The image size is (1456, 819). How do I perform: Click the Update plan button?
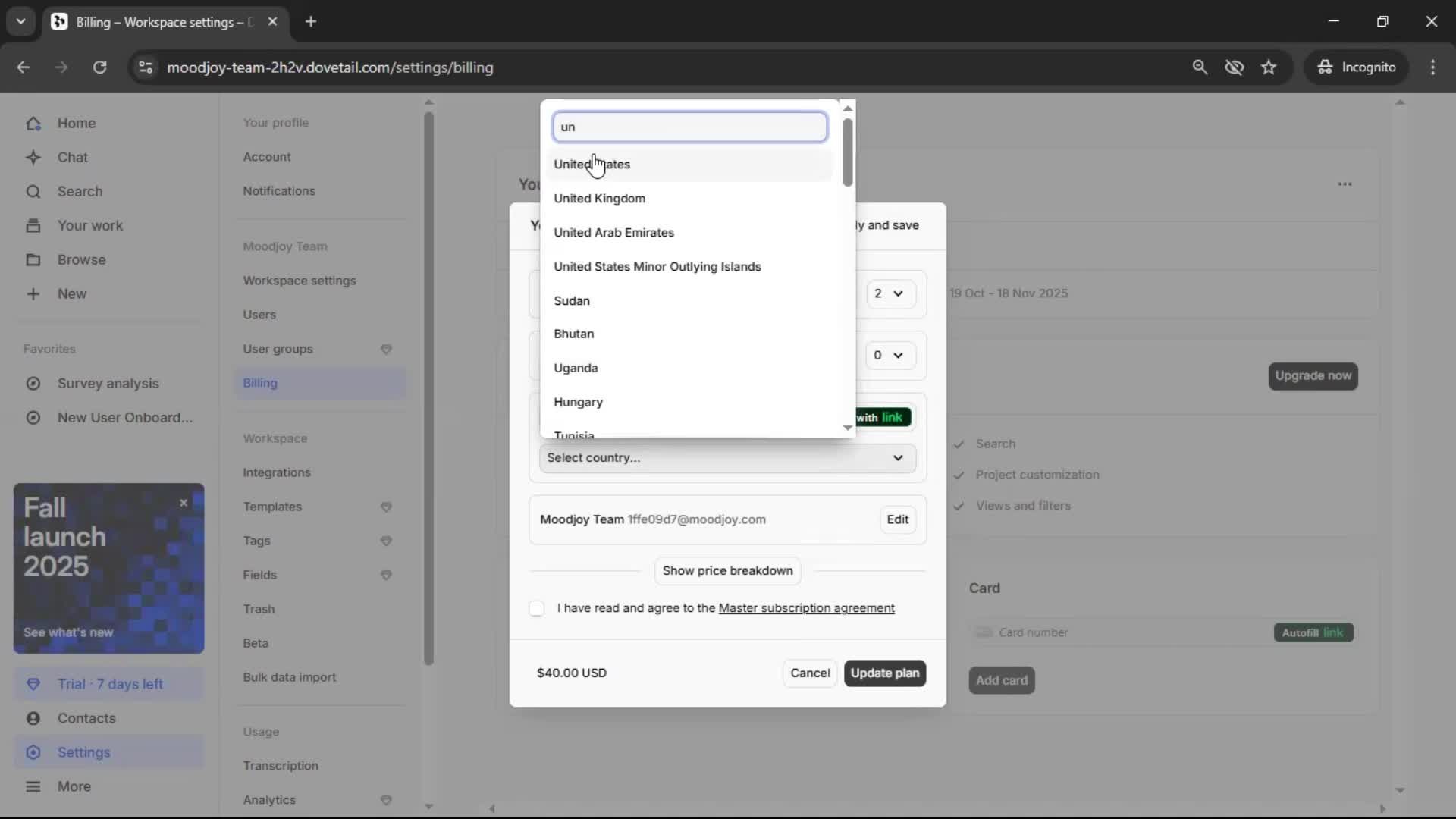pos(884,673)
